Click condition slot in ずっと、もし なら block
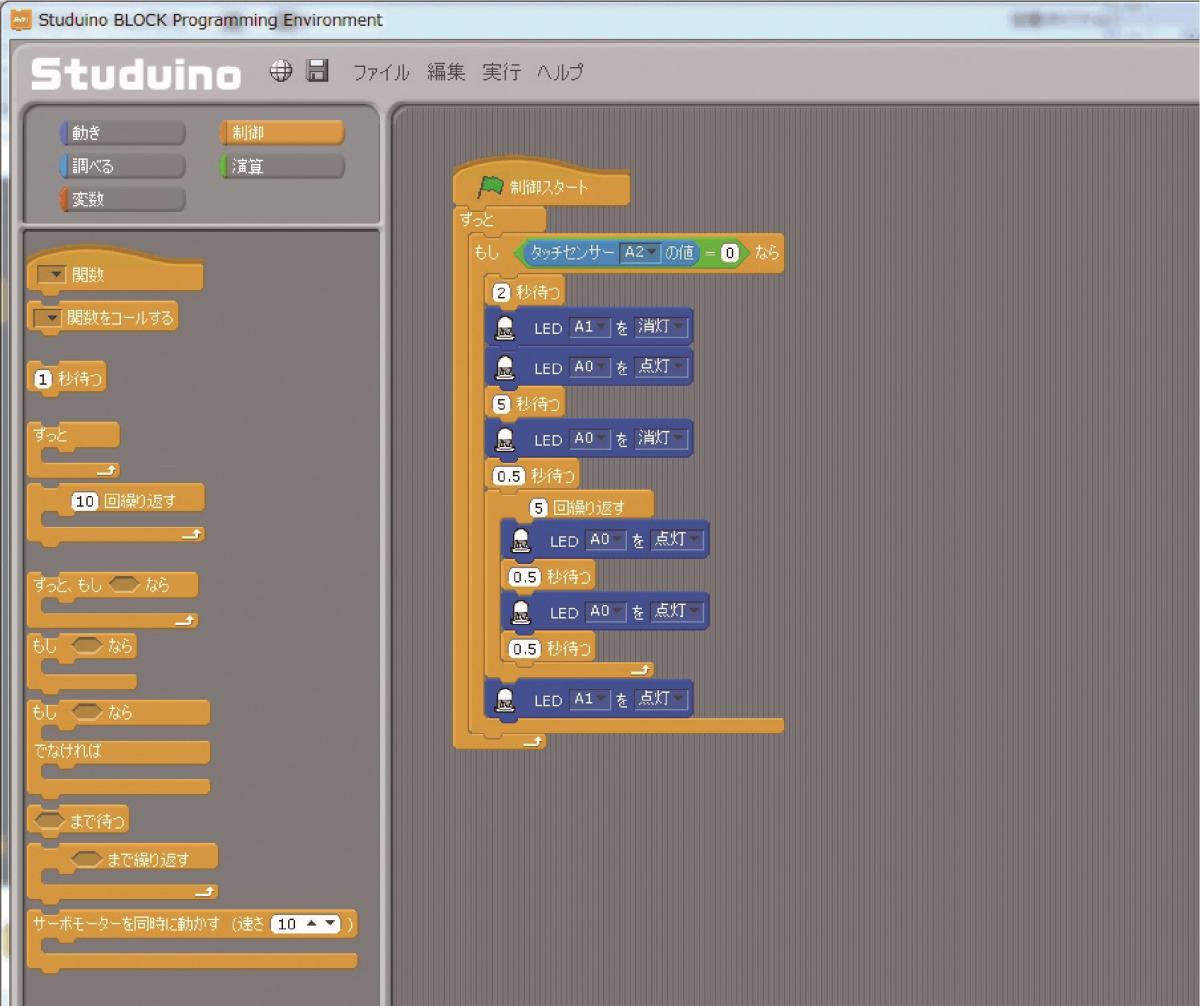The width and height of the screenshot is (1200, 1006). pyautogui.click(x=125, y=585)
